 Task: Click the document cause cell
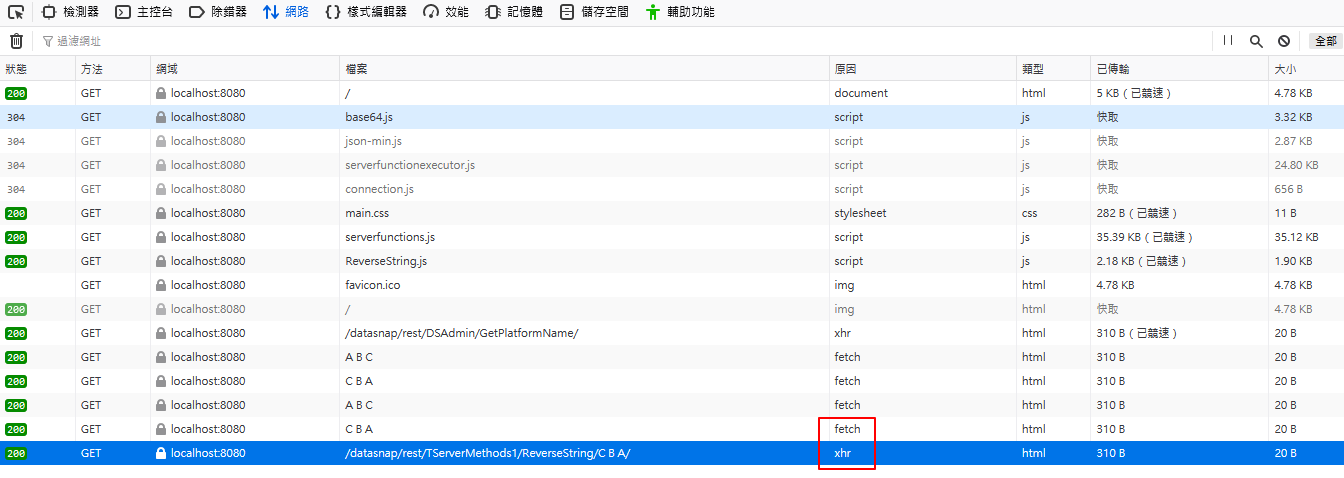click(x=861, y=93)
